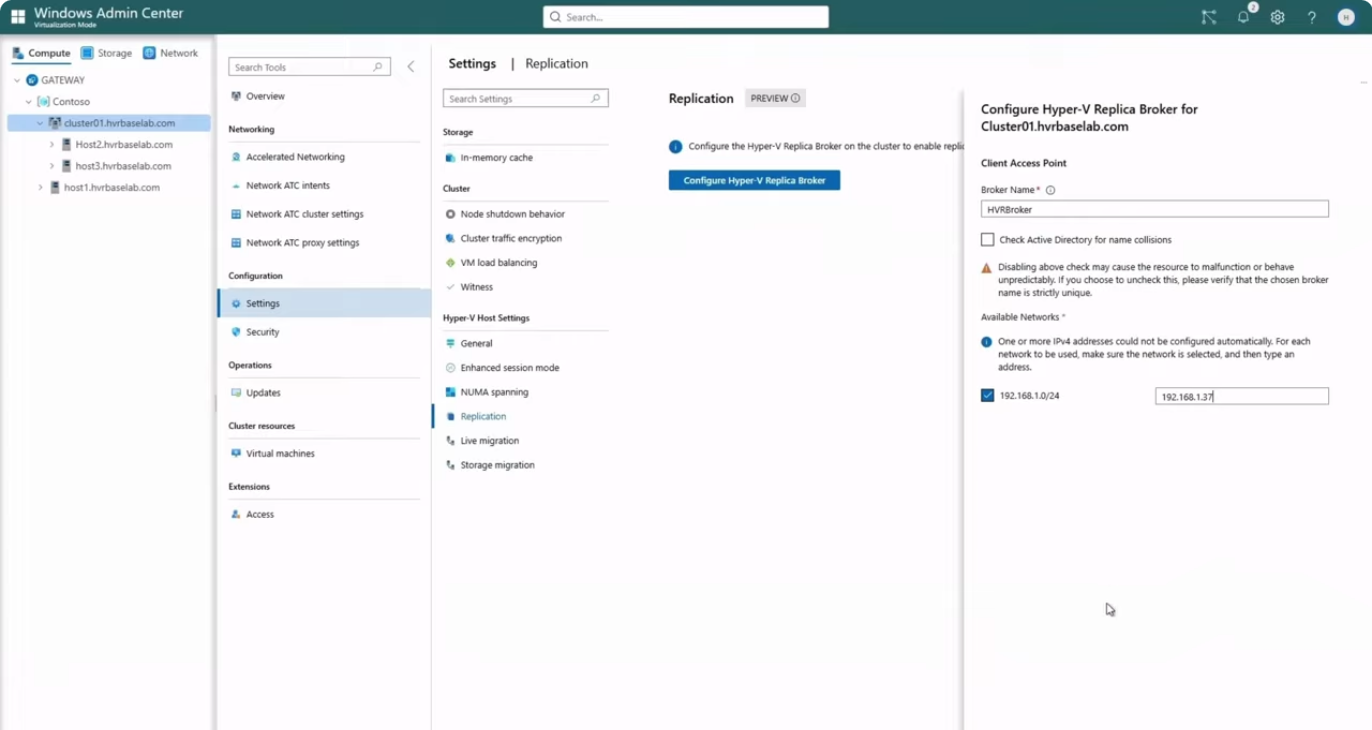Click inside the IP address input field
1372x730 pixels.
click(x=1240, y=395)
